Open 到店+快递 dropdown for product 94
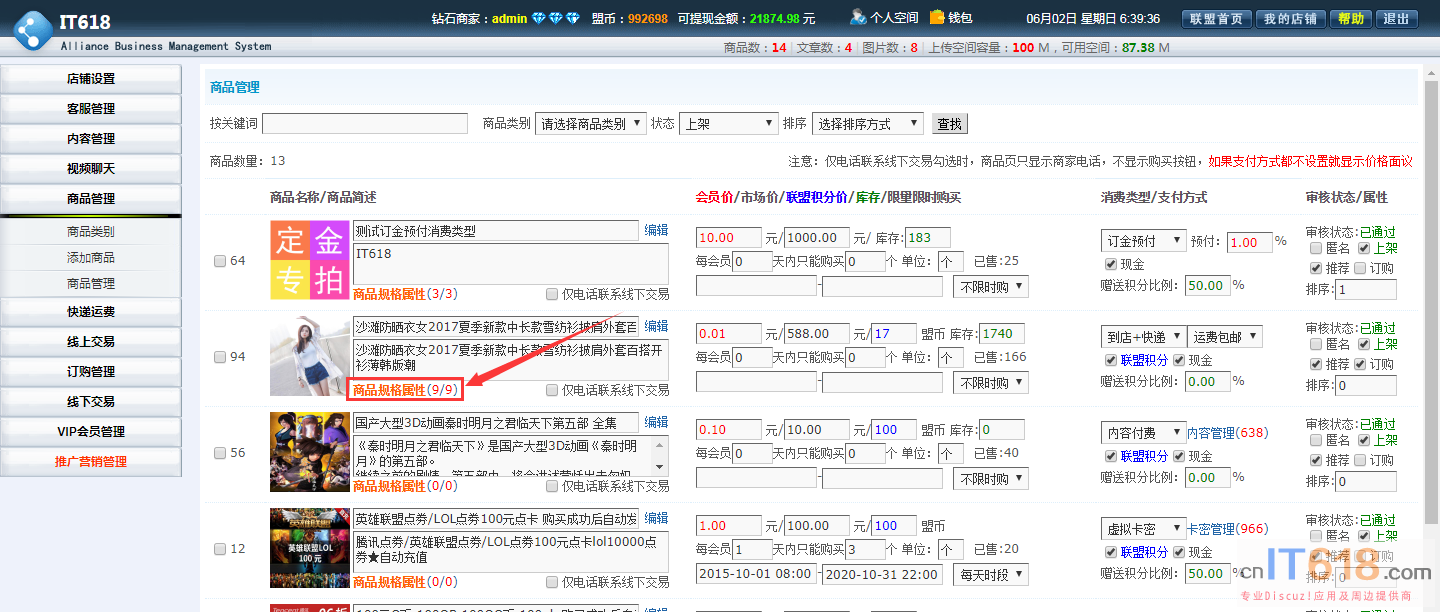 click(1144, 337)
